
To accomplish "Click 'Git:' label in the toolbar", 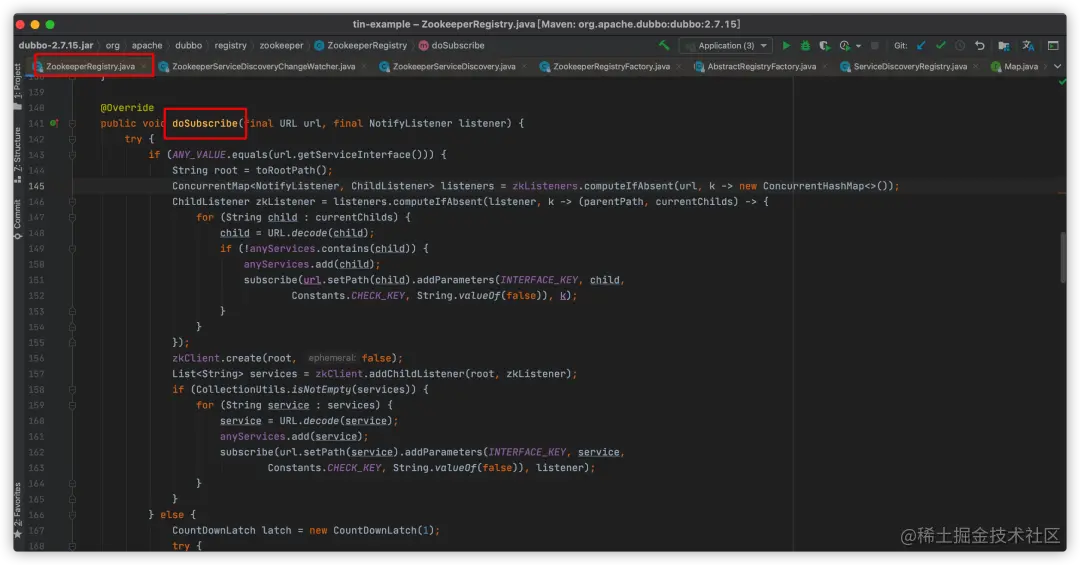I will point(900,45).
